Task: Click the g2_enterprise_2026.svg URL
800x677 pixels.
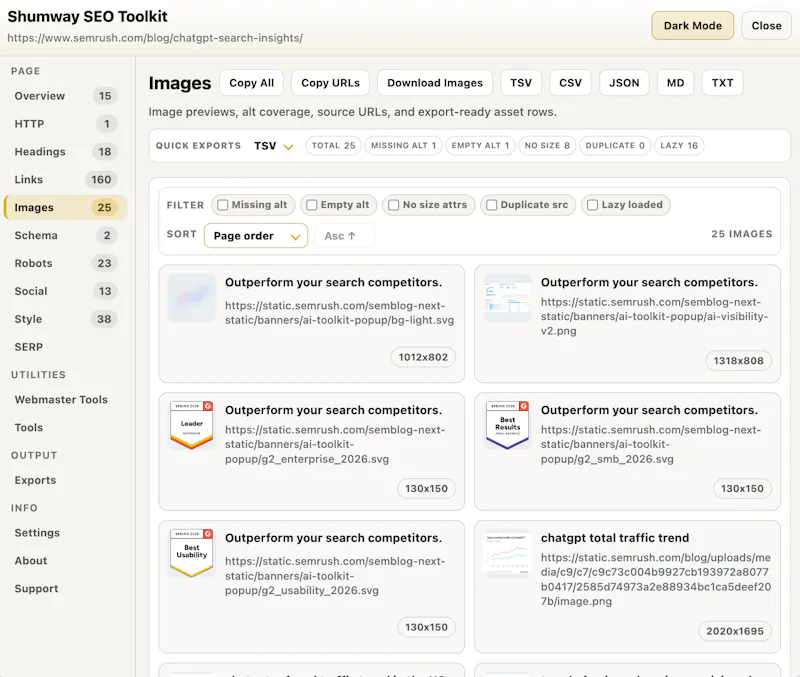Action: click(335, 444)
